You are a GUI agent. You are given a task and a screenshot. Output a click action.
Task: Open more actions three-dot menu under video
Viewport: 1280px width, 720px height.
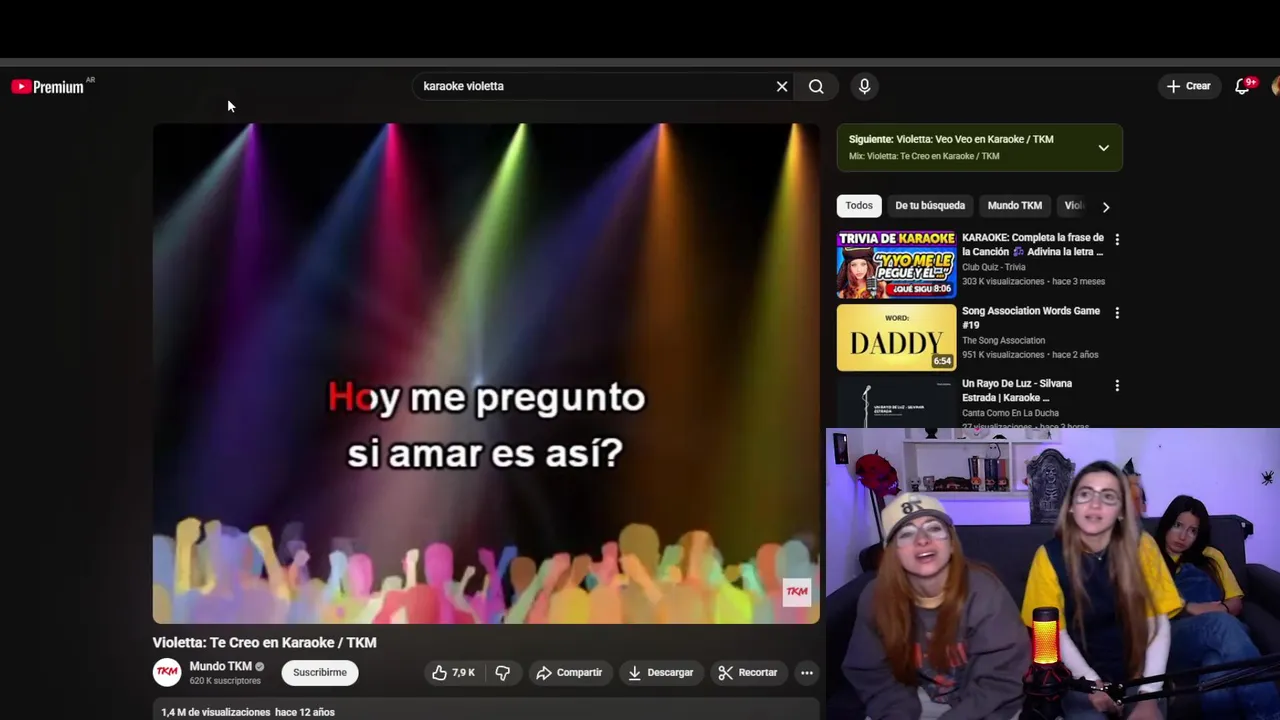click(807, 673)
